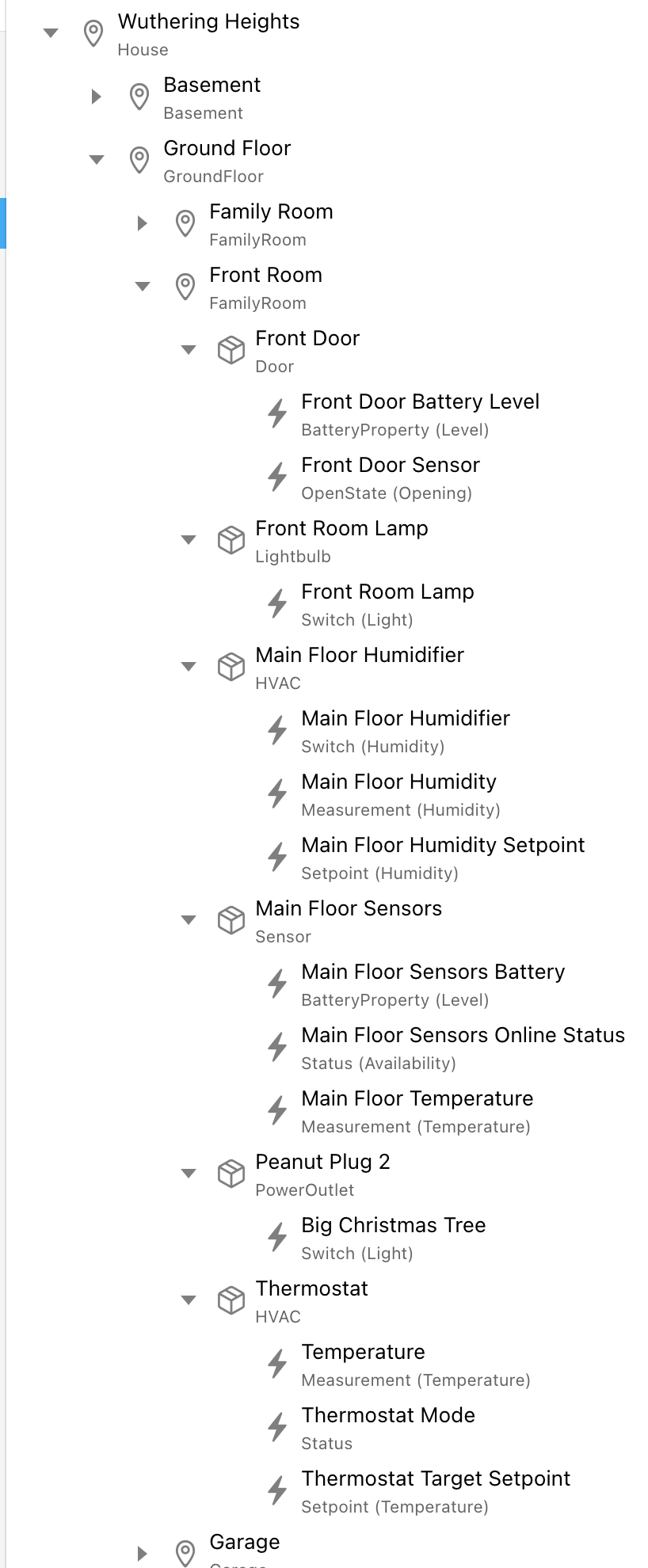Click the Thermostat equipment cube icon
Screen dimensions: 648x1568
(x=231, y=1300)
